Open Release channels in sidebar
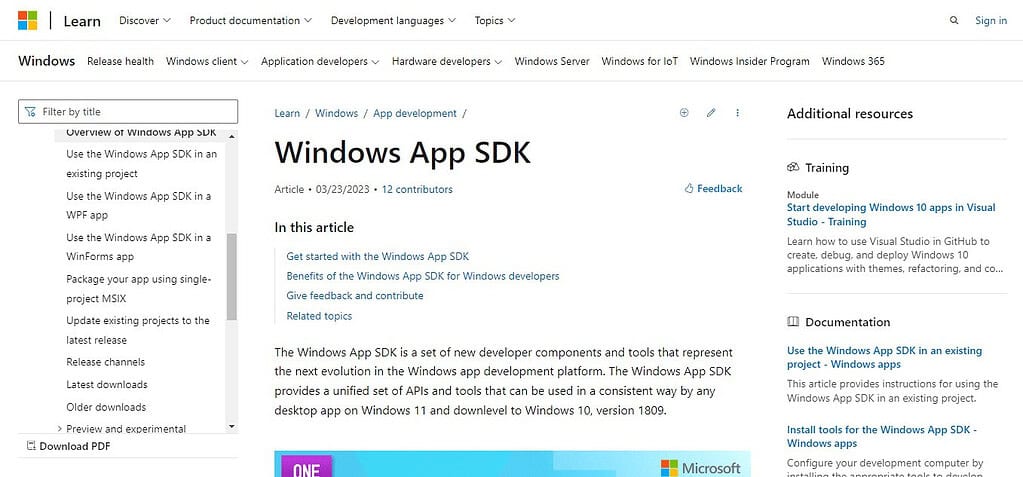This screenshot has height=477, width=1023. [106, 362]
